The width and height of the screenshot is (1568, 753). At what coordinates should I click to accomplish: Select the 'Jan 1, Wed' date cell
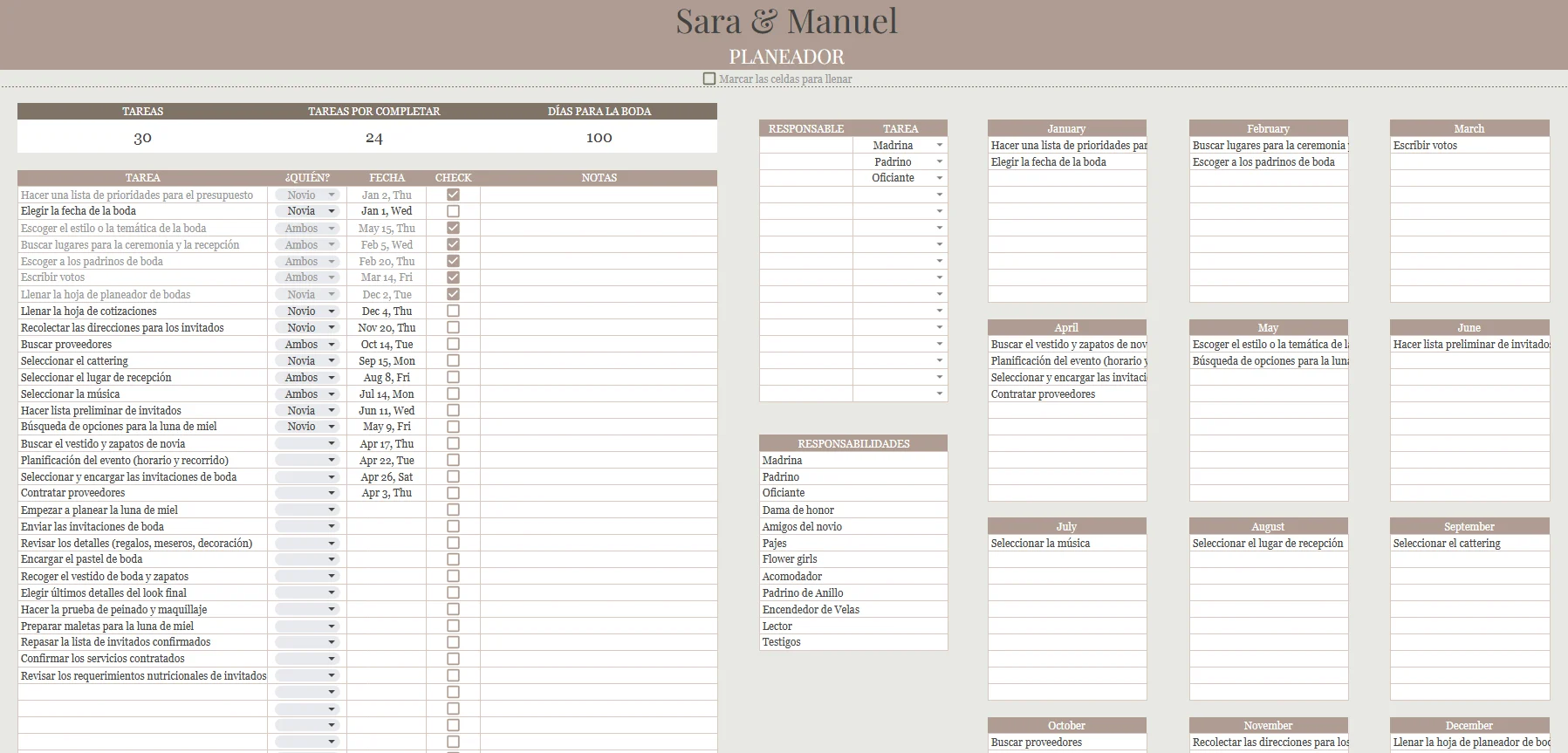pyautogui.click(x=387, y=211)
